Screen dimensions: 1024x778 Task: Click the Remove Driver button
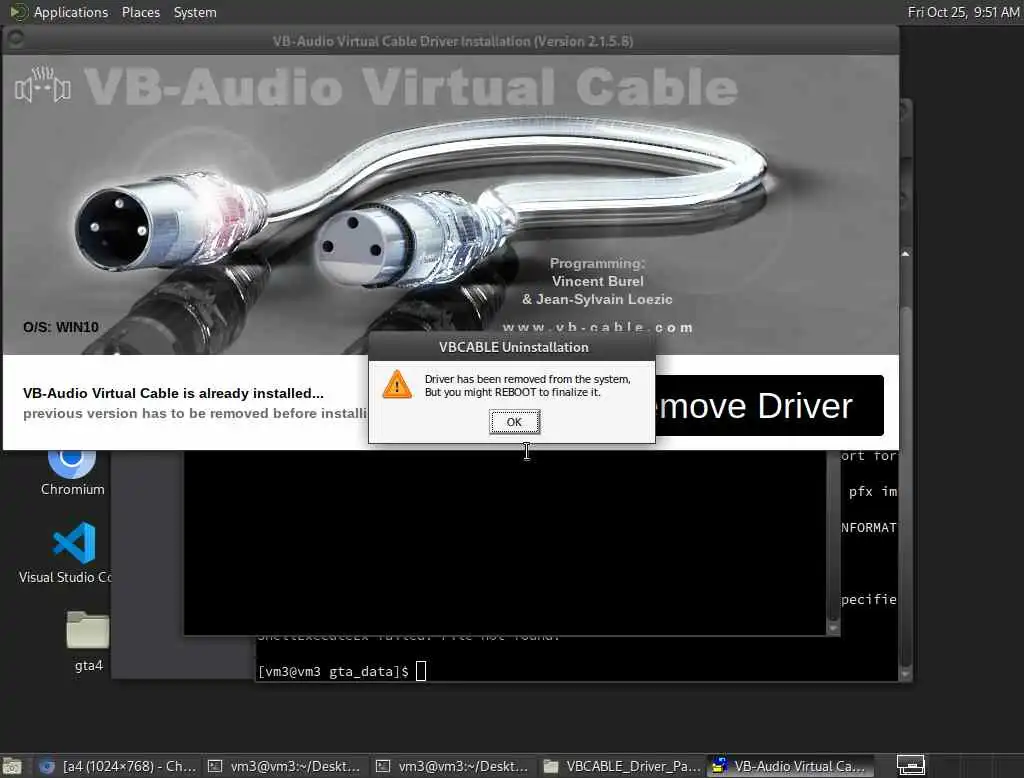[x=769, y=406]
